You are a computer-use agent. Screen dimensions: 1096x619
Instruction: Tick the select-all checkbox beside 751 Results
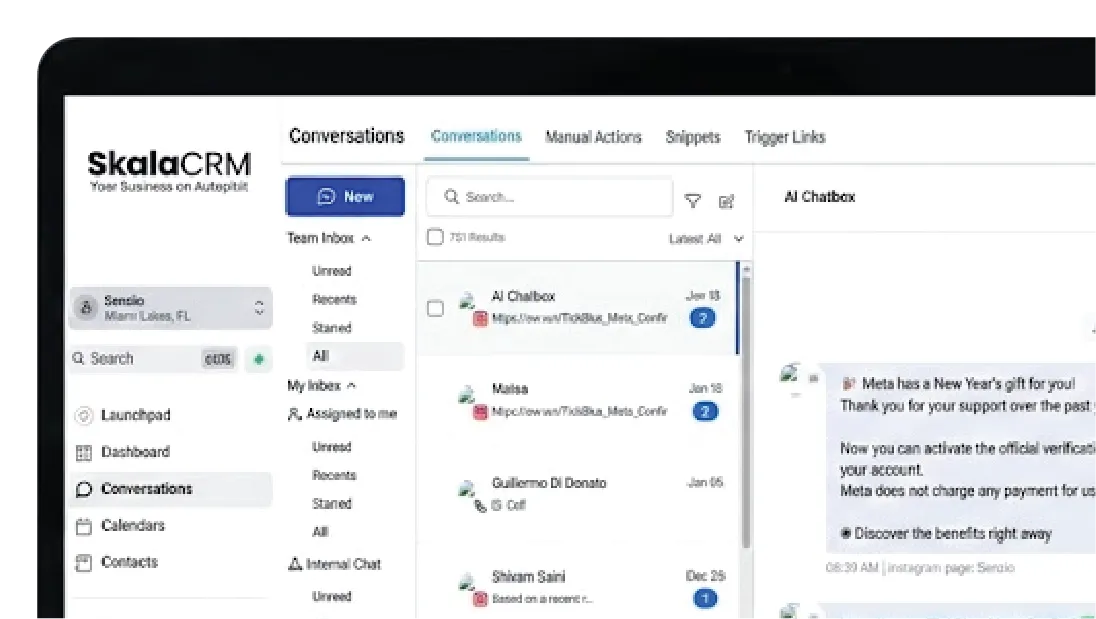point(435,237)
